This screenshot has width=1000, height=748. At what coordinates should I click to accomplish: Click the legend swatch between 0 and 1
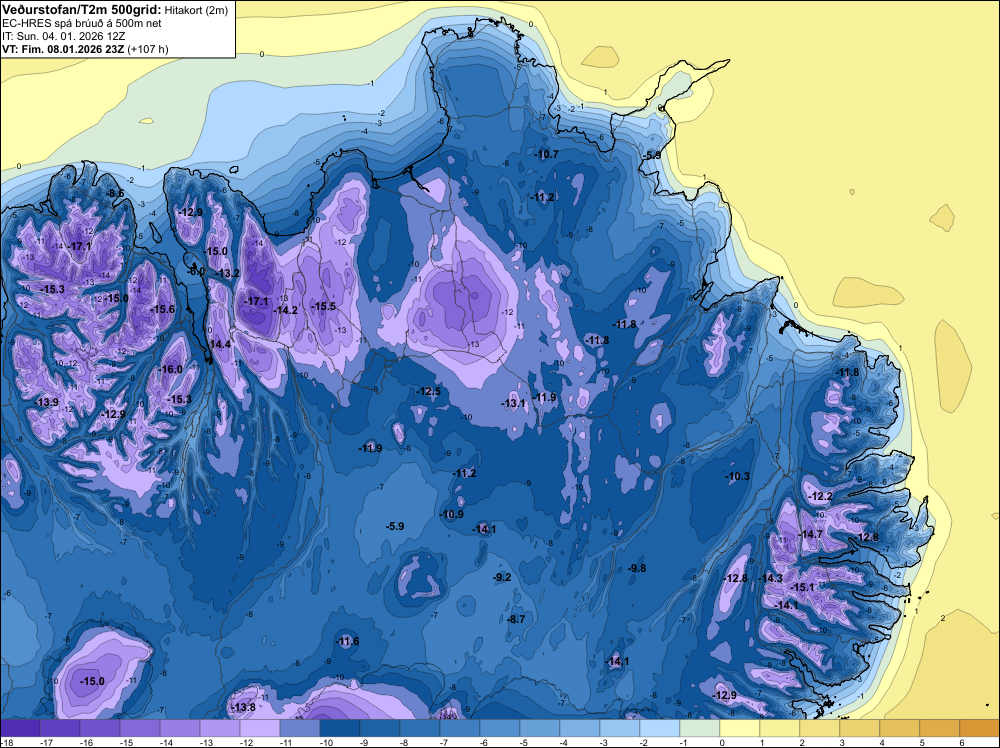[x=740, y=728]
